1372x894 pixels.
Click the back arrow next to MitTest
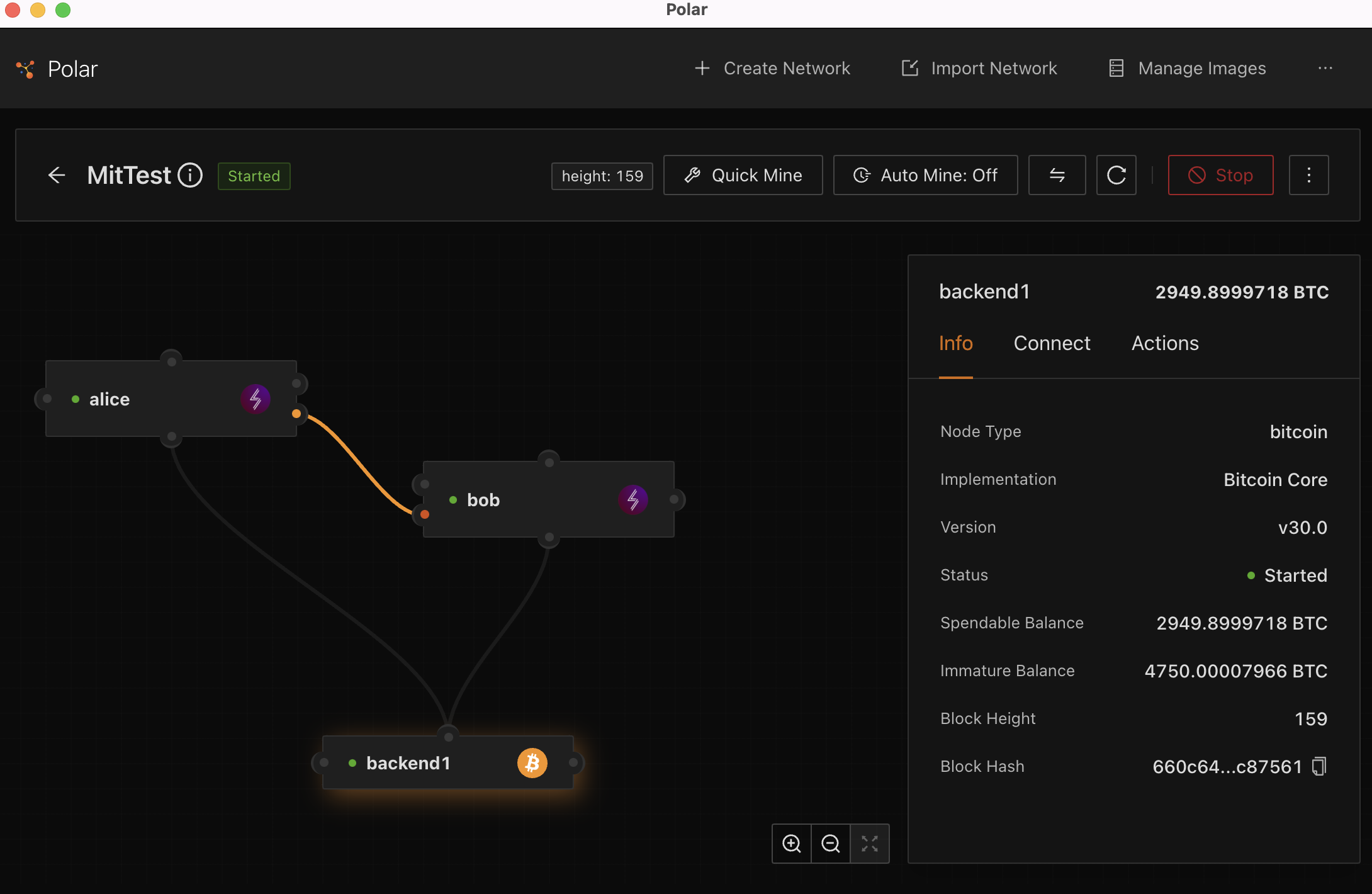tap(57, 175)
